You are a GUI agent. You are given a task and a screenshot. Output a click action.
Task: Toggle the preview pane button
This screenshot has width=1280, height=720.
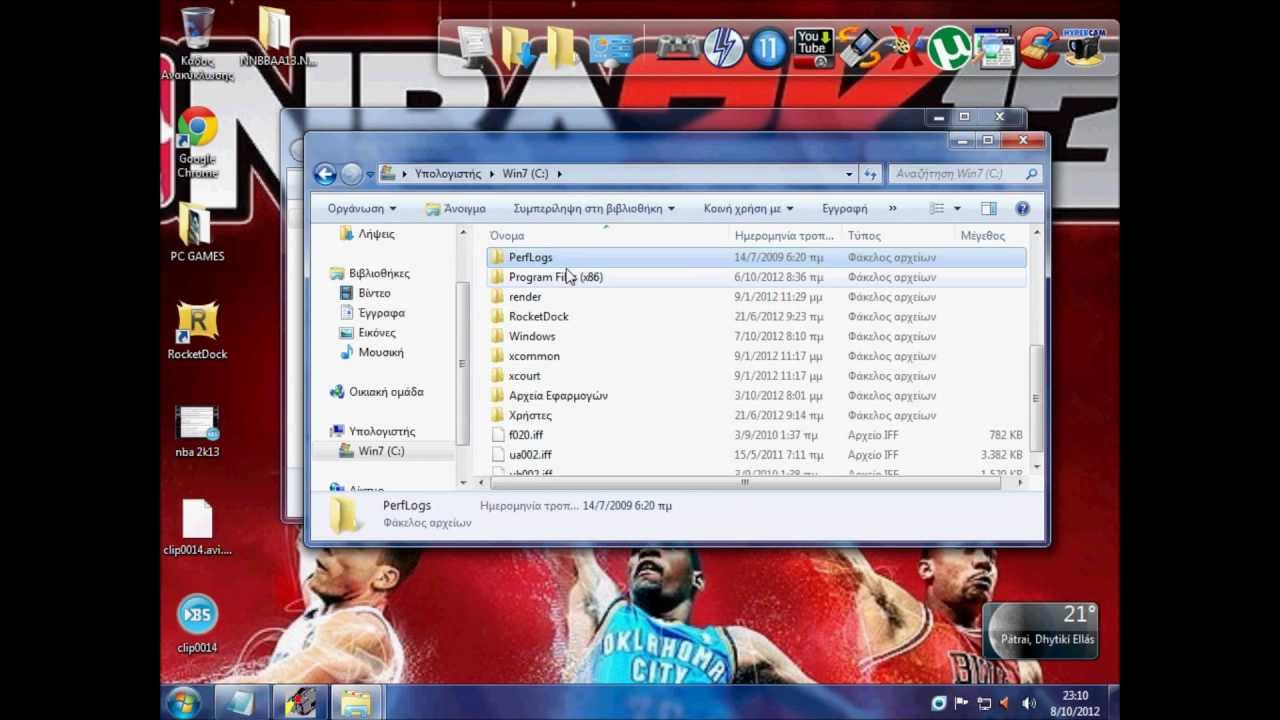pyautogui.click(x=988, y=209)
